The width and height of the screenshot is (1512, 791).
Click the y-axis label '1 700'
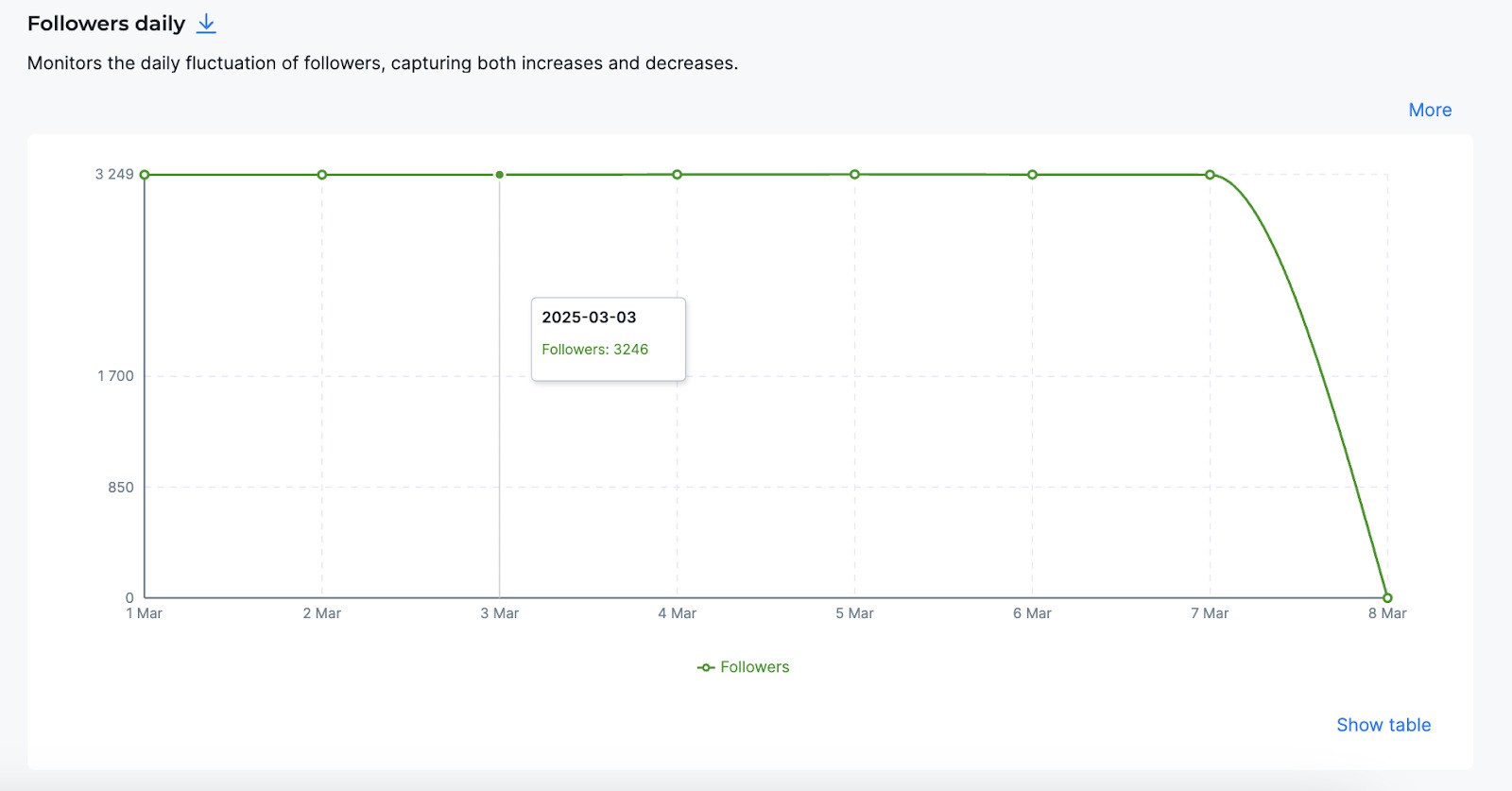click(115, 376)
